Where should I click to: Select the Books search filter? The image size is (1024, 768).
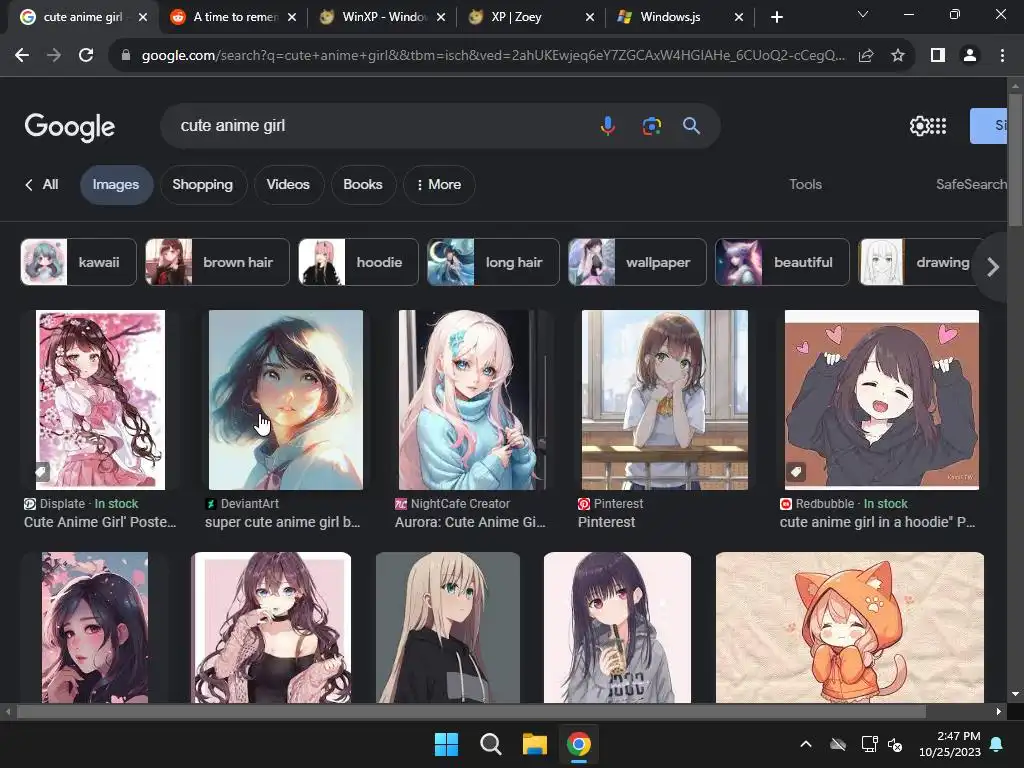(363, 185)
